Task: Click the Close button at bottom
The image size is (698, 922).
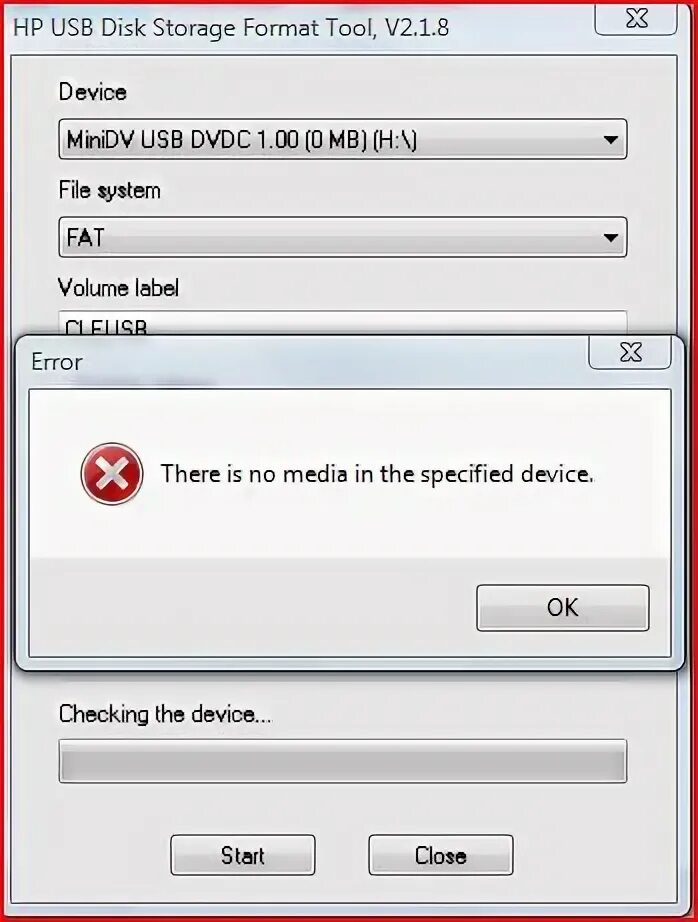Action: pyautogui.click(x=440, y=855)
